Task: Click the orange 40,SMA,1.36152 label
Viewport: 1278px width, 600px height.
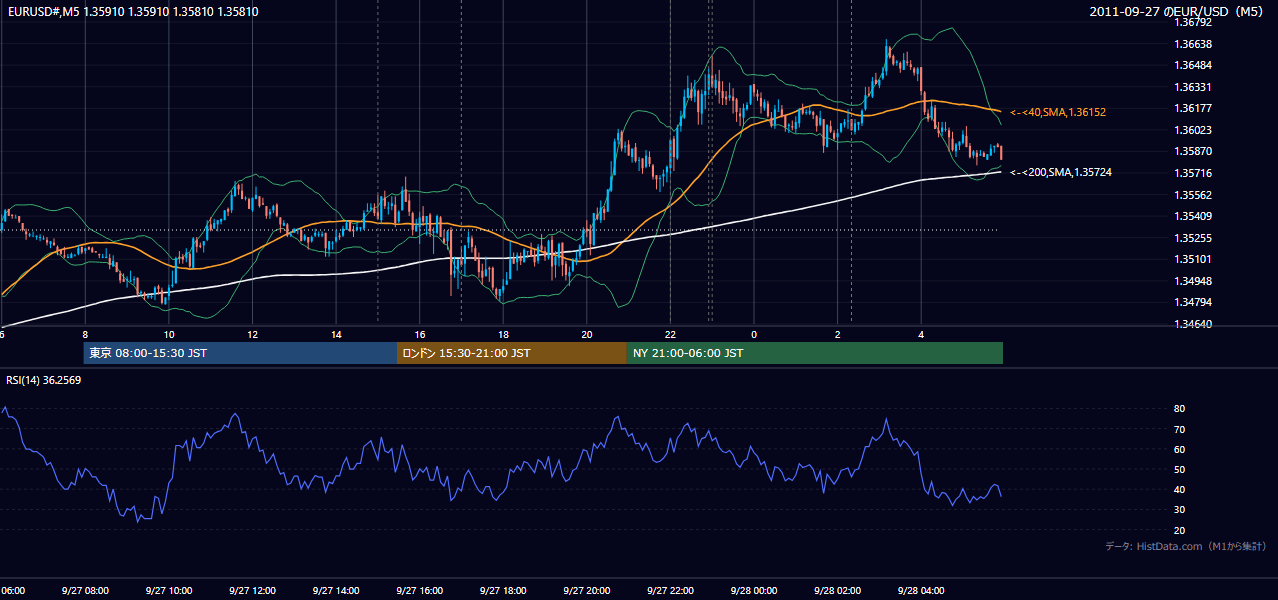Action: click(x=1058, y=113)
